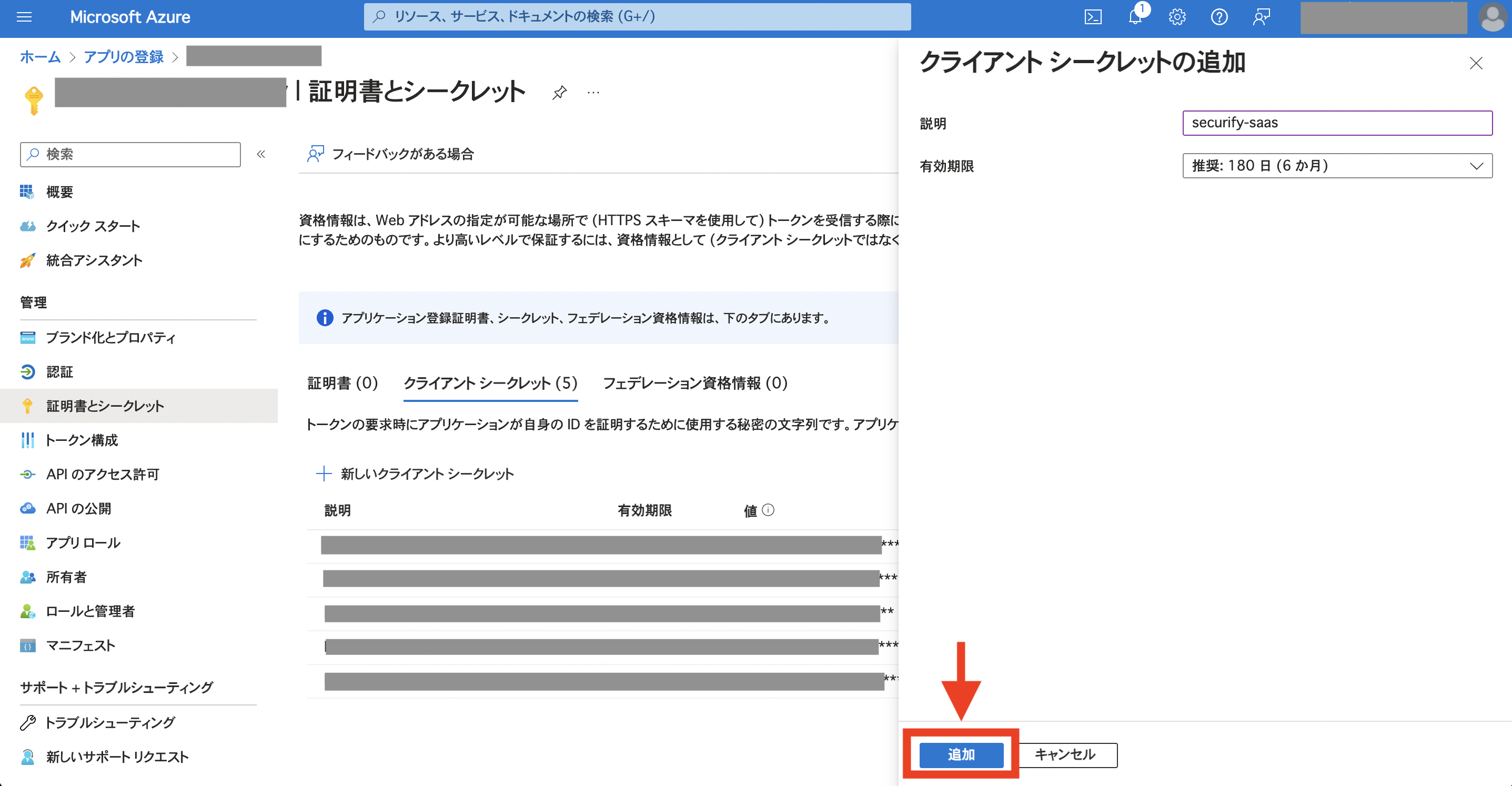This screenshot has width=1512, height=786.
Task: Open the hamburger portal menu
Action: click(x=24, y=17)
